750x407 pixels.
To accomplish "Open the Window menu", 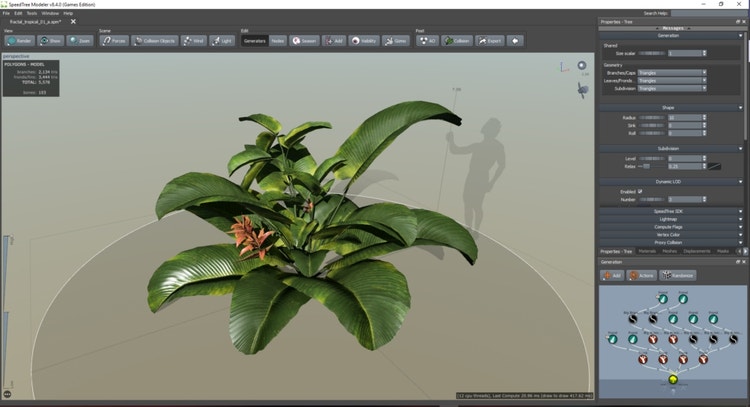I will pyautogui.click(x=50, y=13).
